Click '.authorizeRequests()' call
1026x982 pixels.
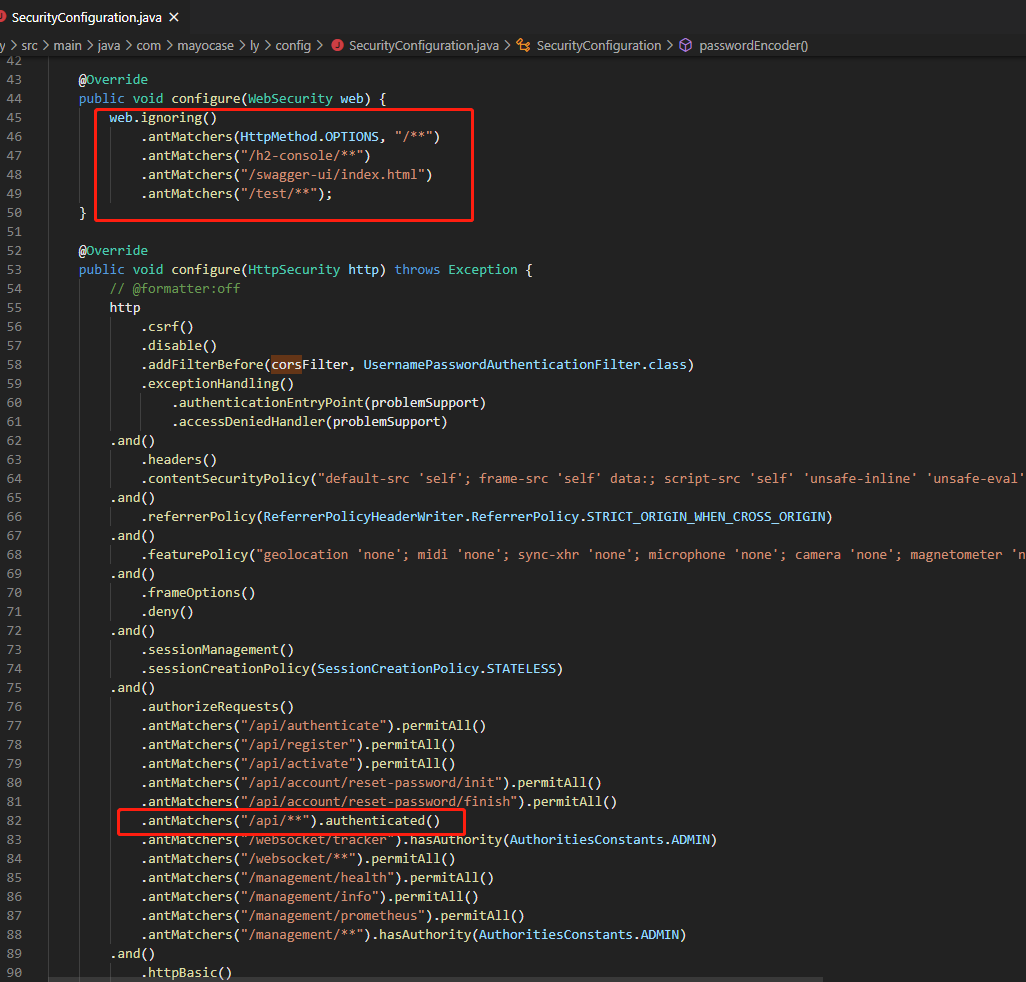[217, 707]
